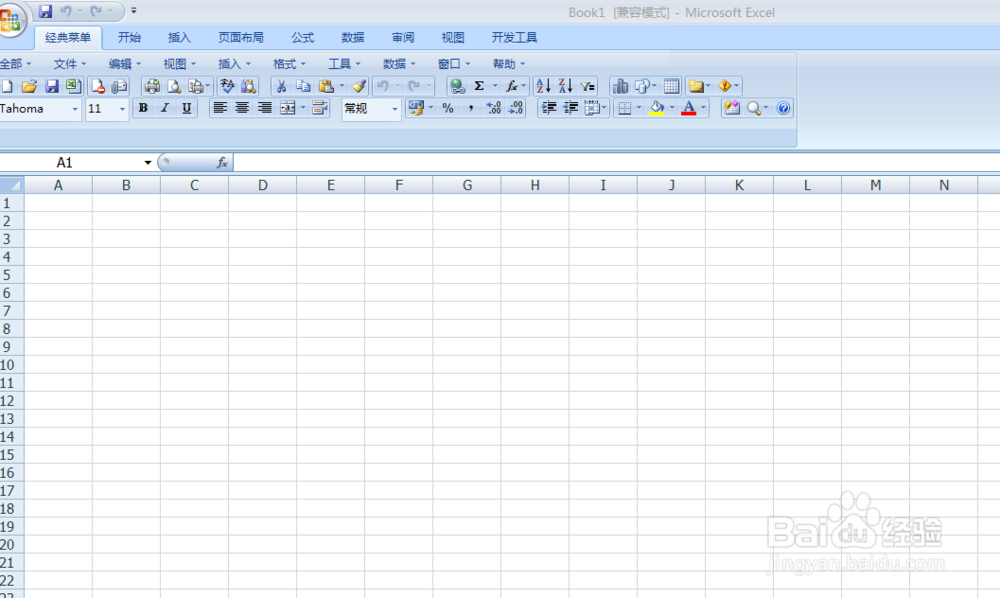Click the red font color A
The width and height of the screenshot is (1000, 598).
click(689, 108)
